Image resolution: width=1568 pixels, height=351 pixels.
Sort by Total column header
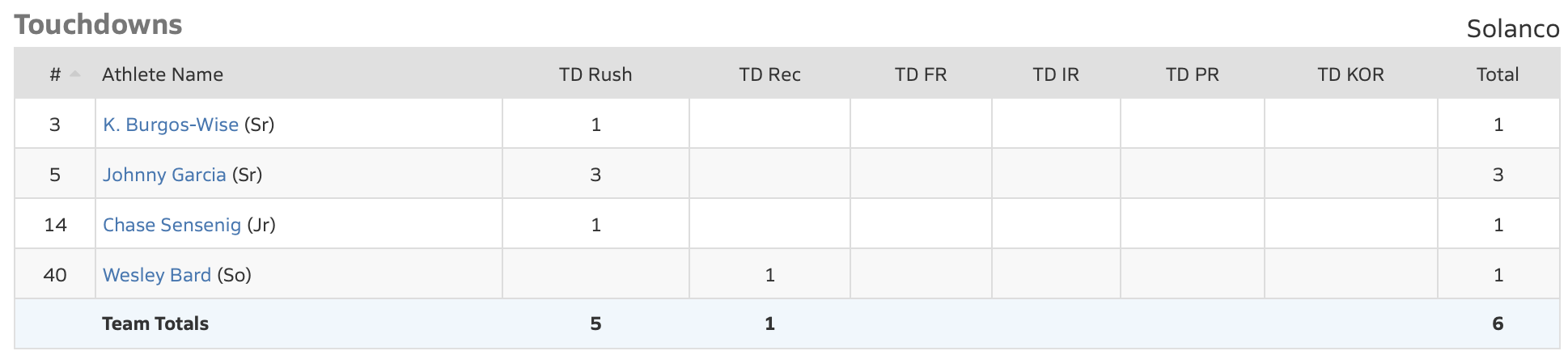(x=1497, y=74)
